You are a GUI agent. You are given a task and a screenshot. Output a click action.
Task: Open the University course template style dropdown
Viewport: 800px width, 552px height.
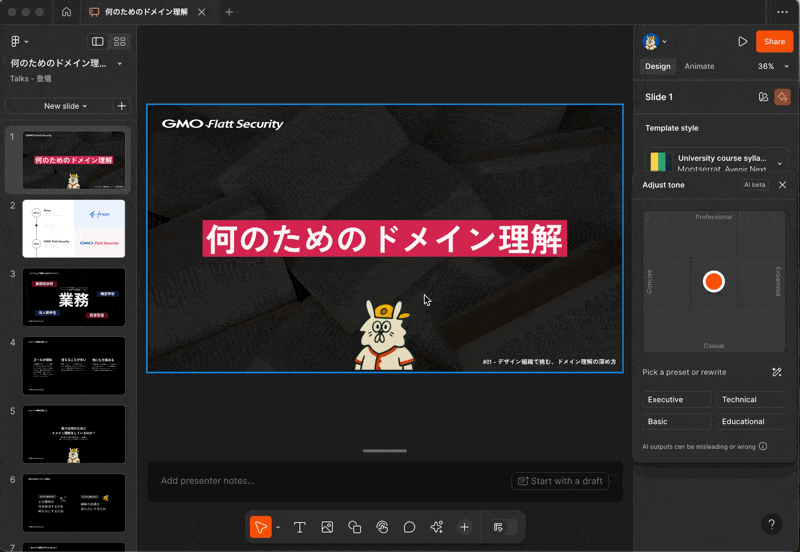pyautogui.click(x=715, y=162)
